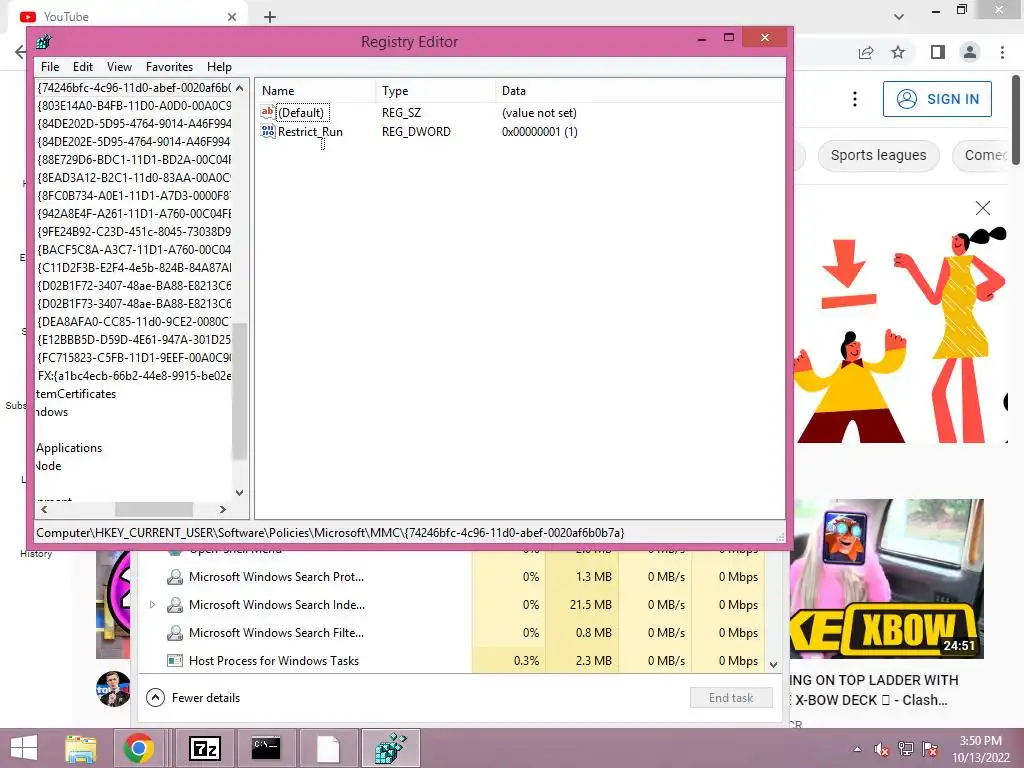Screen dimensions: 1024x768
Task: Select the Restrict_Run registry value
Action: (310, 132)
